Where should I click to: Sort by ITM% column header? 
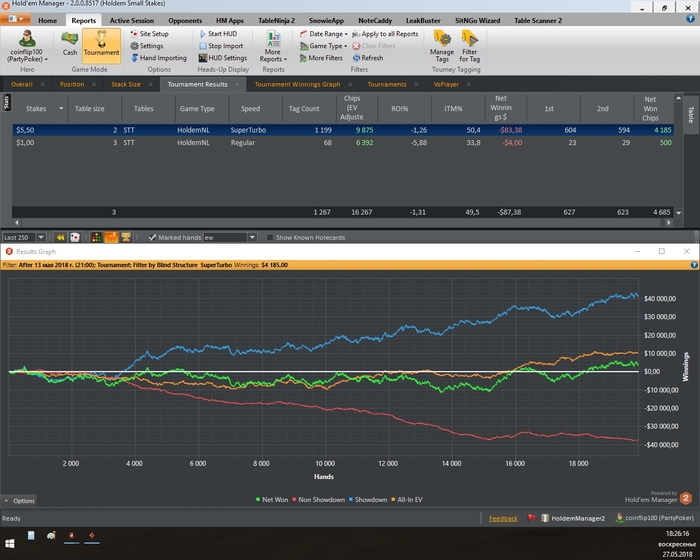coord(453,109)
